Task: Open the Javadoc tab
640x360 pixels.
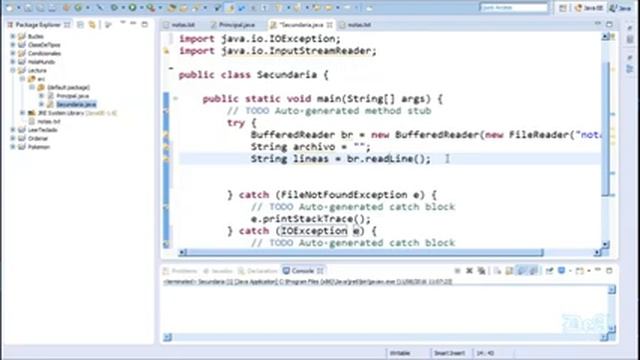Action: [218, 271]
